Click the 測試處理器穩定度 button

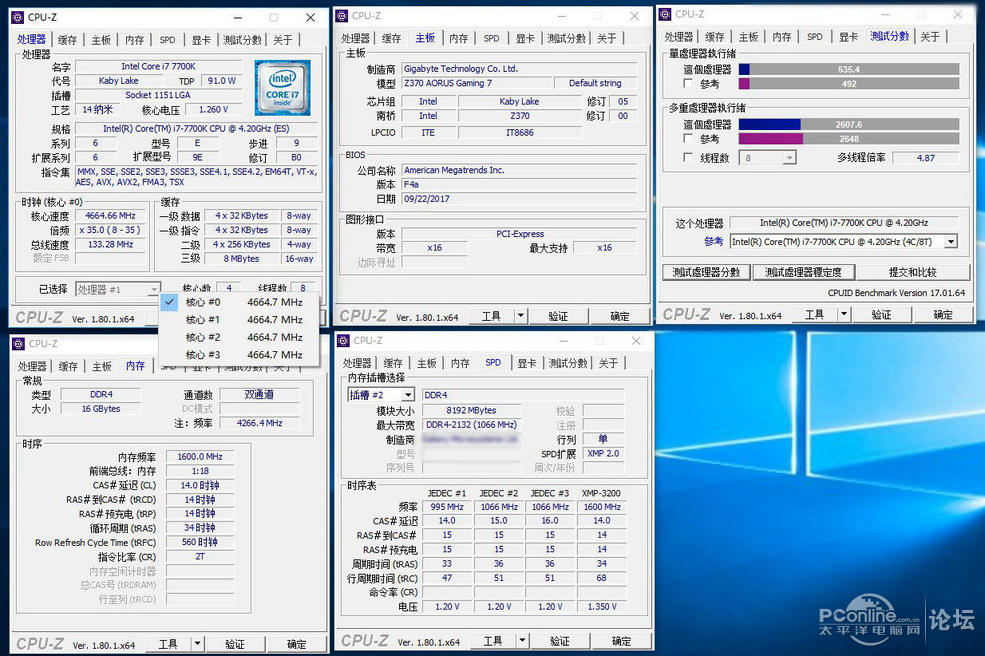803,272
